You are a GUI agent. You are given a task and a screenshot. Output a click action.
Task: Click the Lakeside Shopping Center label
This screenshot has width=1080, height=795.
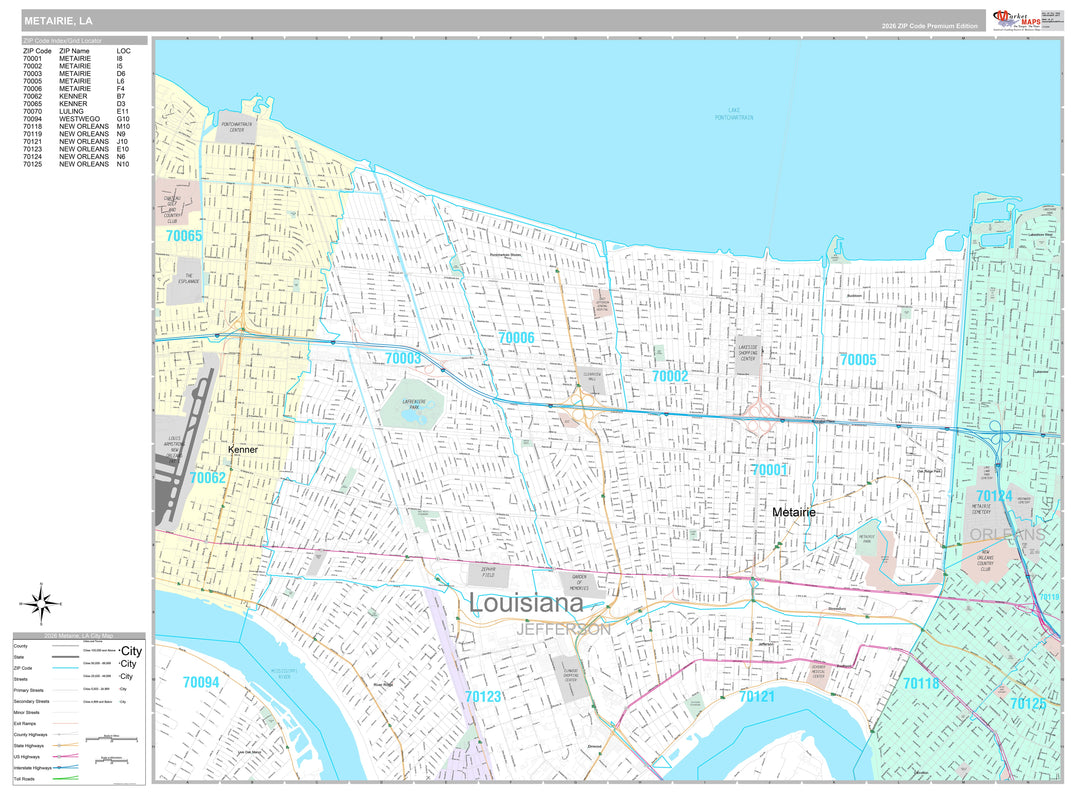[748, 353]
